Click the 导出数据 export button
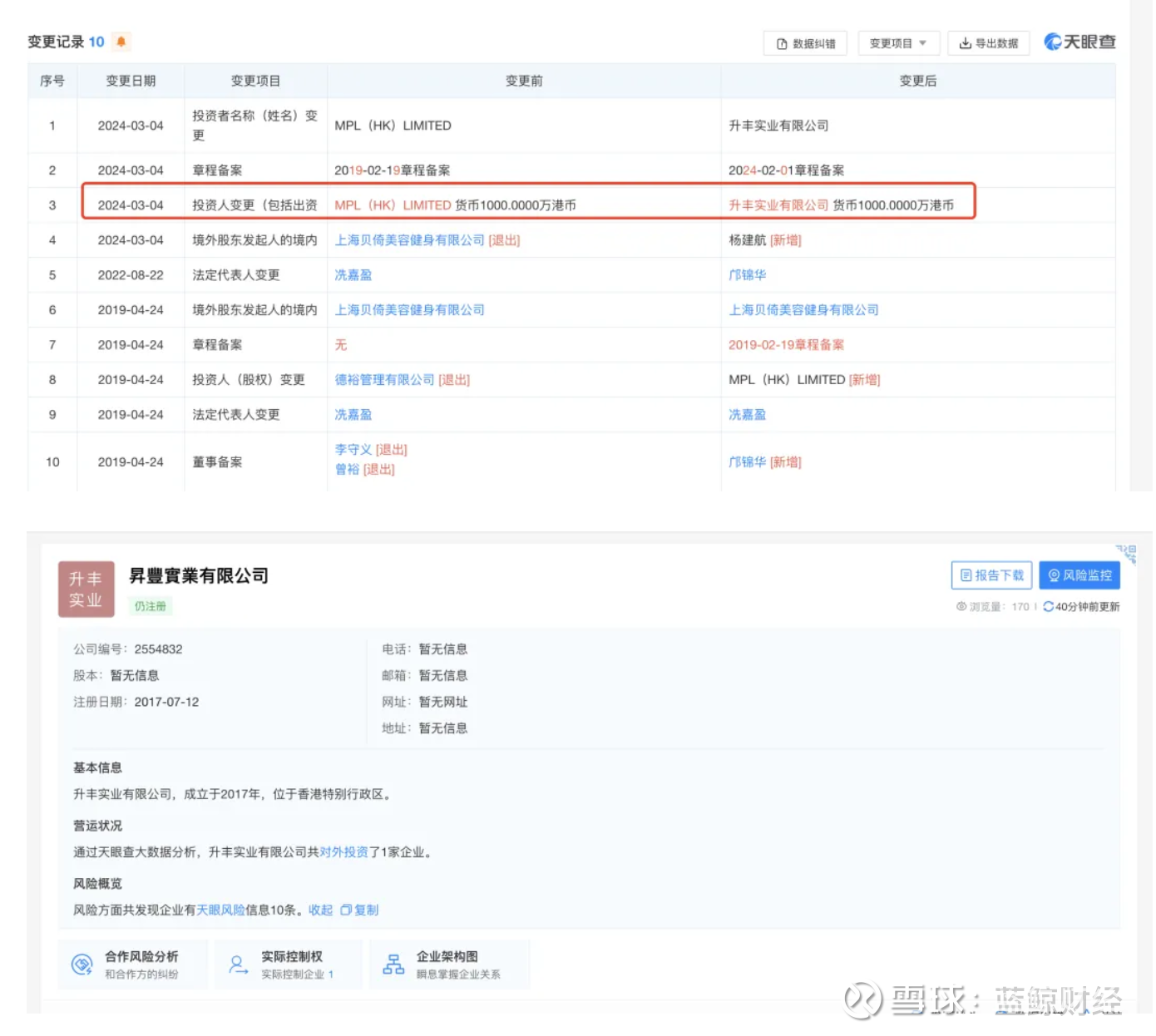 [x=989, y=43]
